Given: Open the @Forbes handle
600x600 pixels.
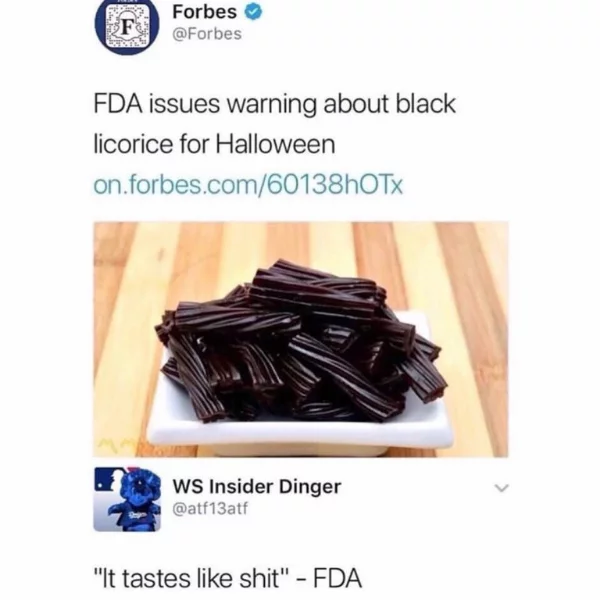Looking at the screenshot, I should (x=207, y=34).
